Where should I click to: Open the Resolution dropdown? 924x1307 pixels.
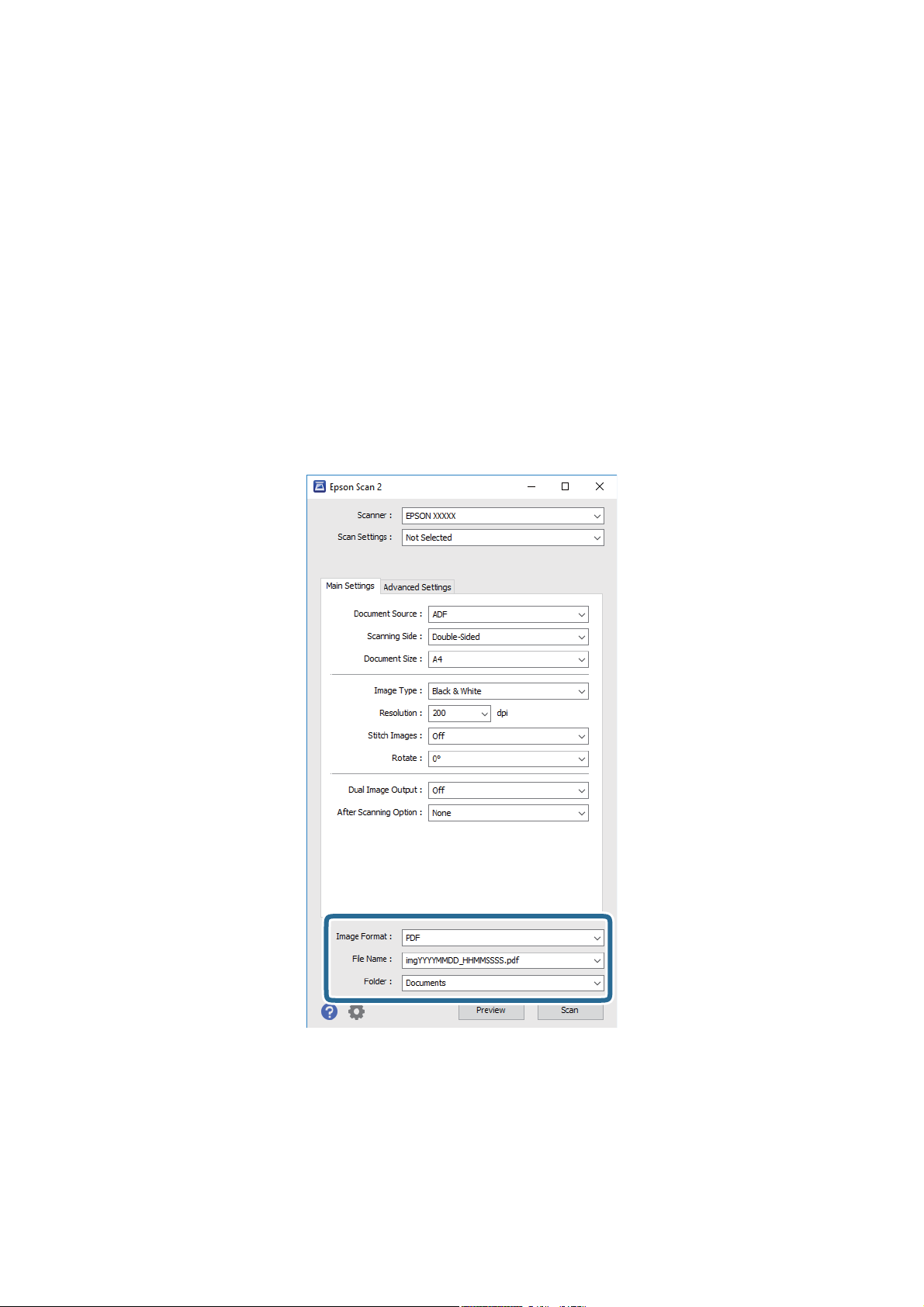(x=459, y=713)
